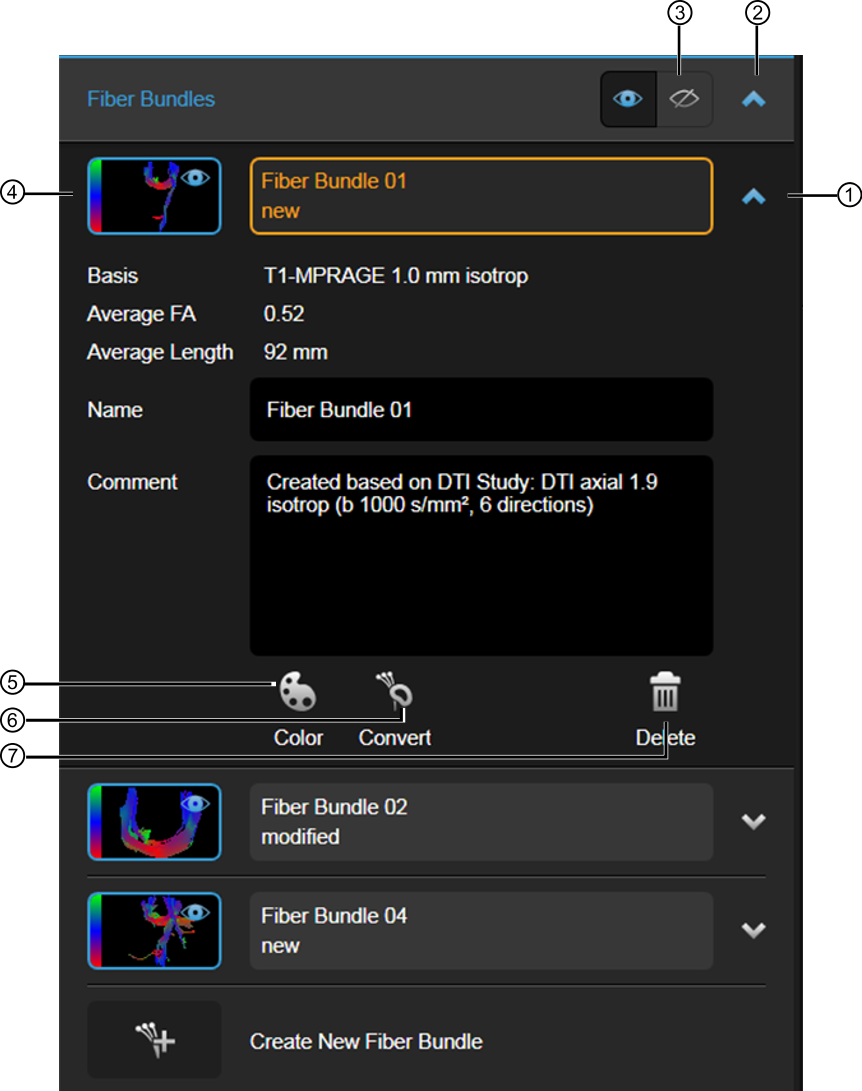Expand Fiber Bundle 02 details
862x1091 pixels.
coord(753,822)
